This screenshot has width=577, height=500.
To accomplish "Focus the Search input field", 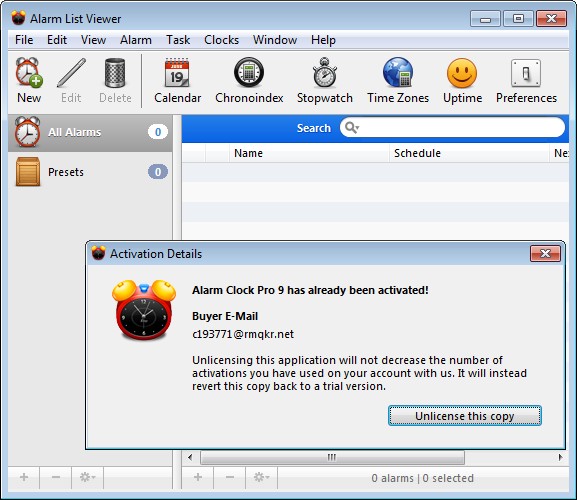I will [x=453, y=128].
